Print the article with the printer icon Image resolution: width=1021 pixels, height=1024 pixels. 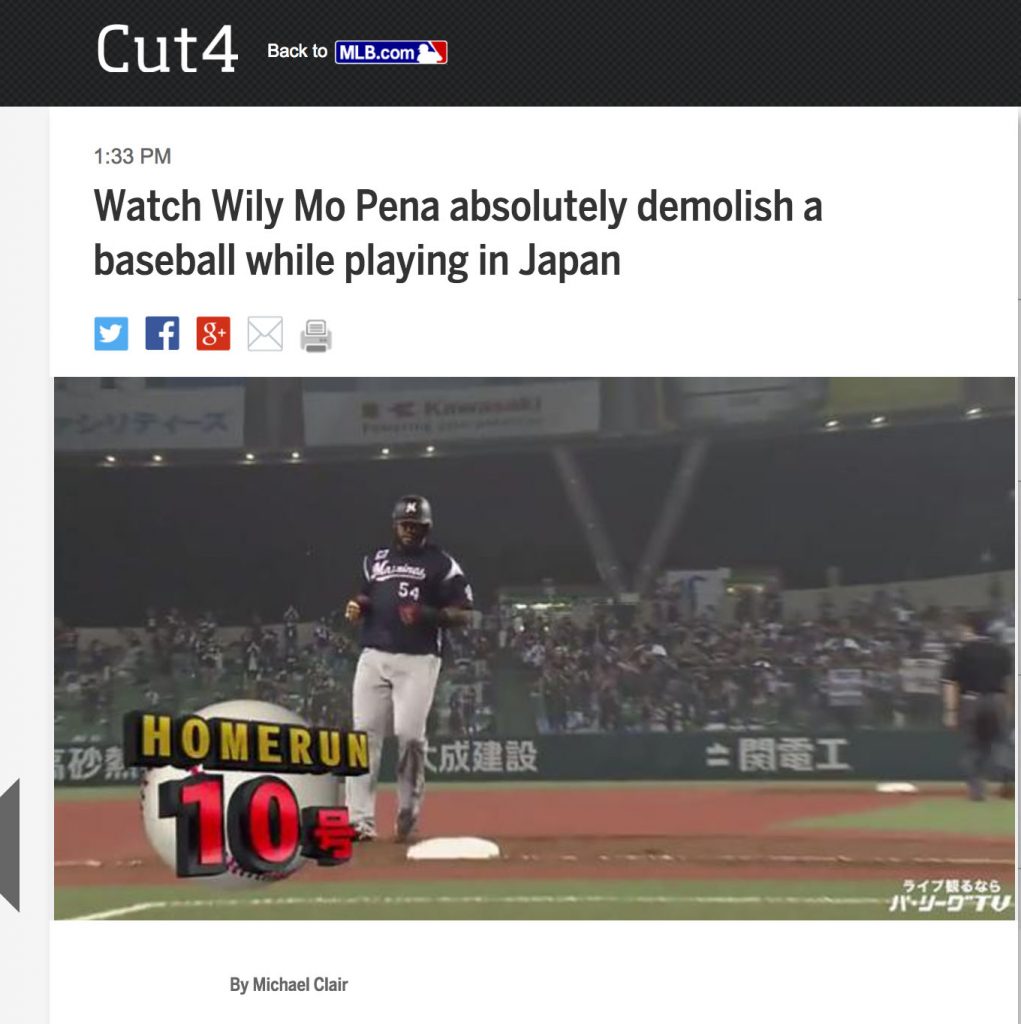click(x=316, y=336)
